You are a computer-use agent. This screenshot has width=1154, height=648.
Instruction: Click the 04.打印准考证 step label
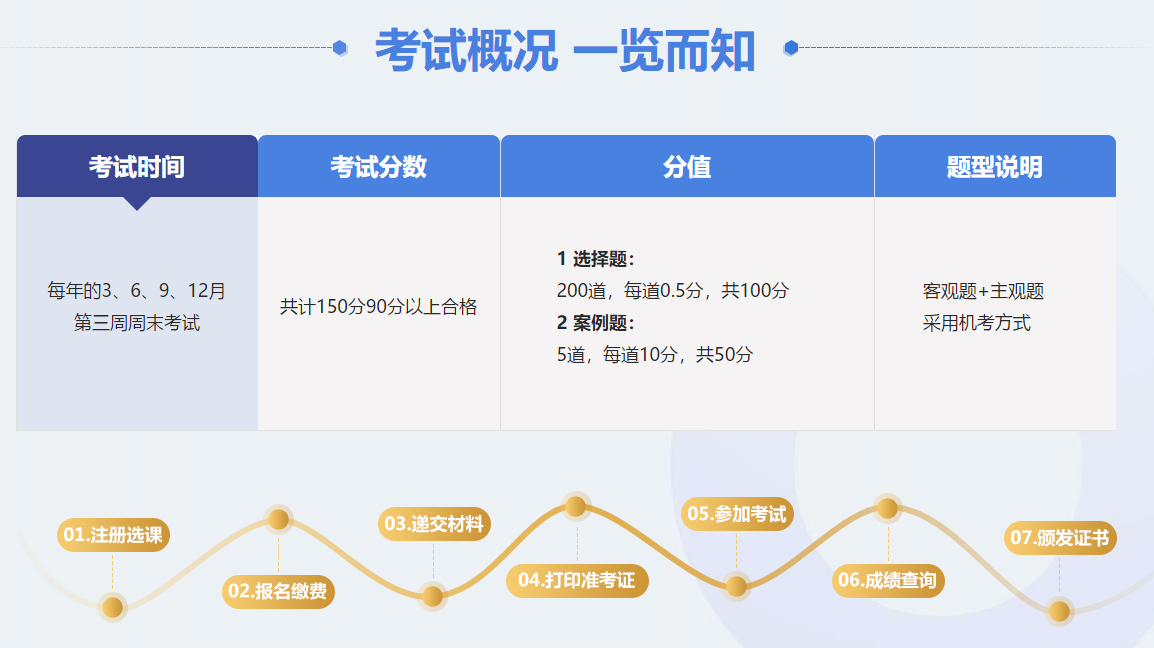577,580
